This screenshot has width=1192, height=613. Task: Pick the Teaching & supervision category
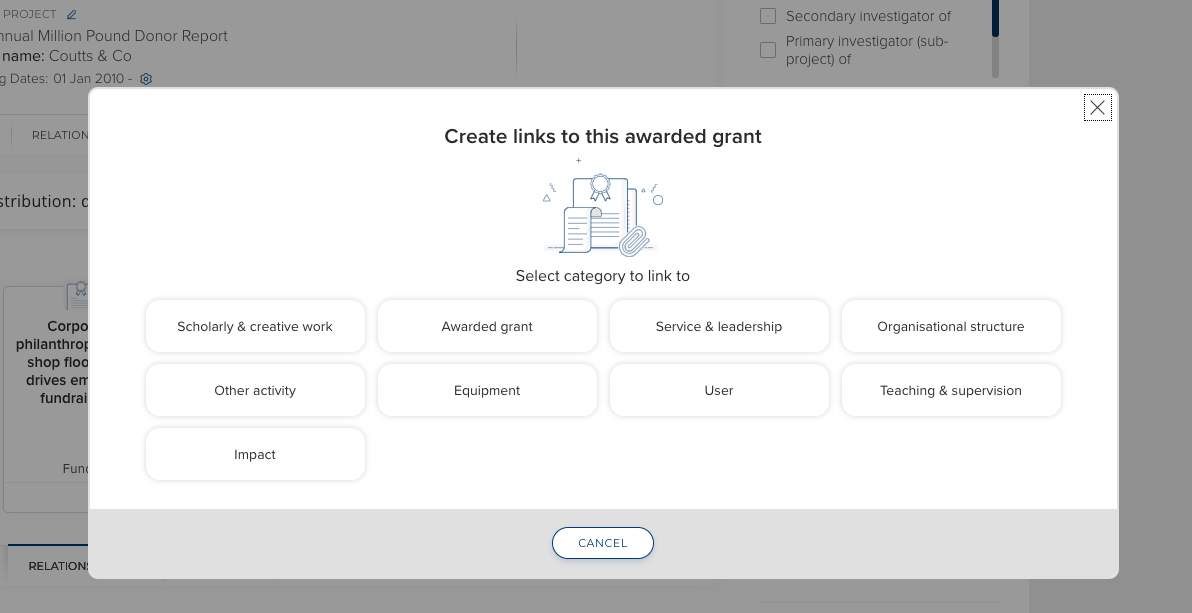click(x=951, y=390)
